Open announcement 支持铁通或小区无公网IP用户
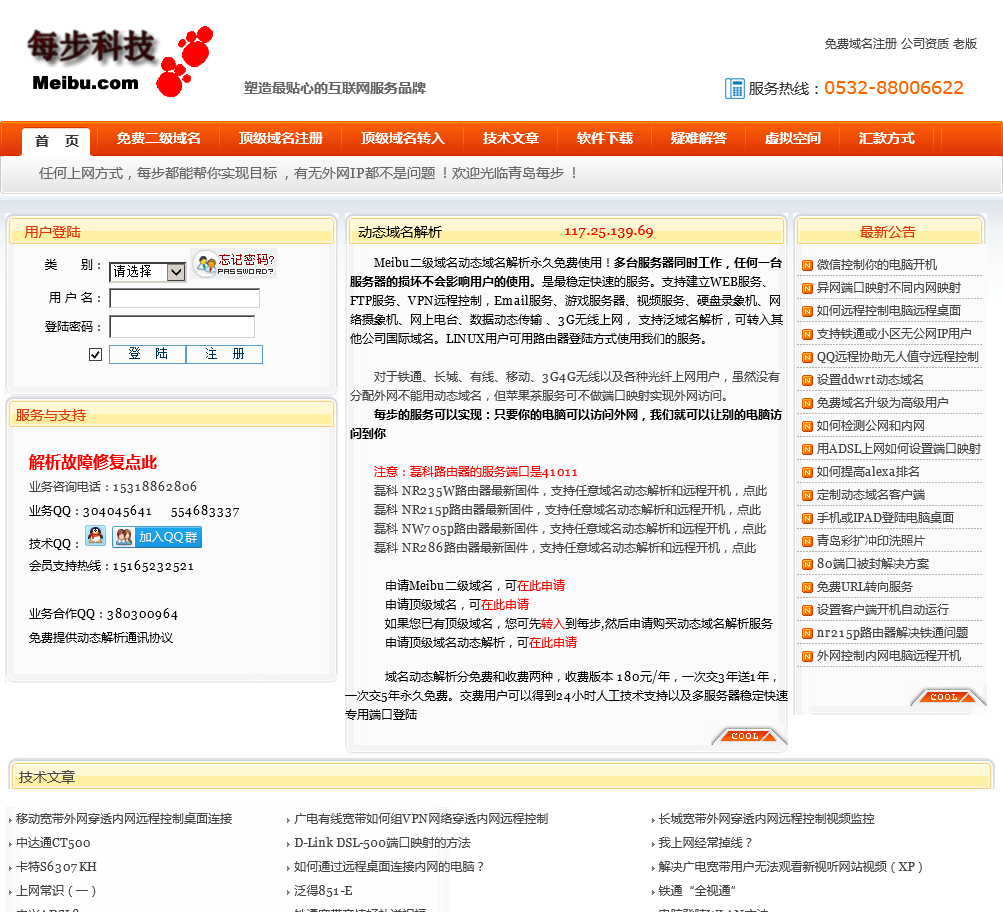This screenshot has height=912, width=1003. [x=894, y=334]
